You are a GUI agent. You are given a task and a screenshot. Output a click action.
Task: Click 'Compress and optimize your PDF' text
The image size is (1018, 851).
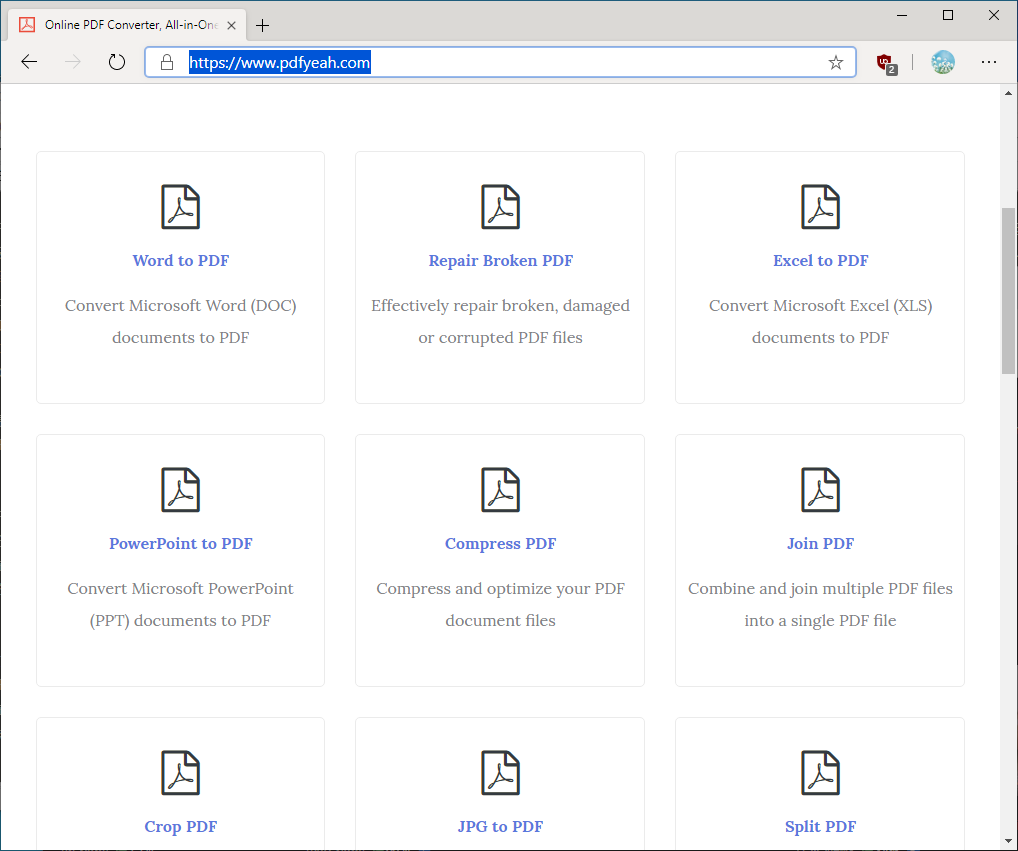(x=501, y=589)
